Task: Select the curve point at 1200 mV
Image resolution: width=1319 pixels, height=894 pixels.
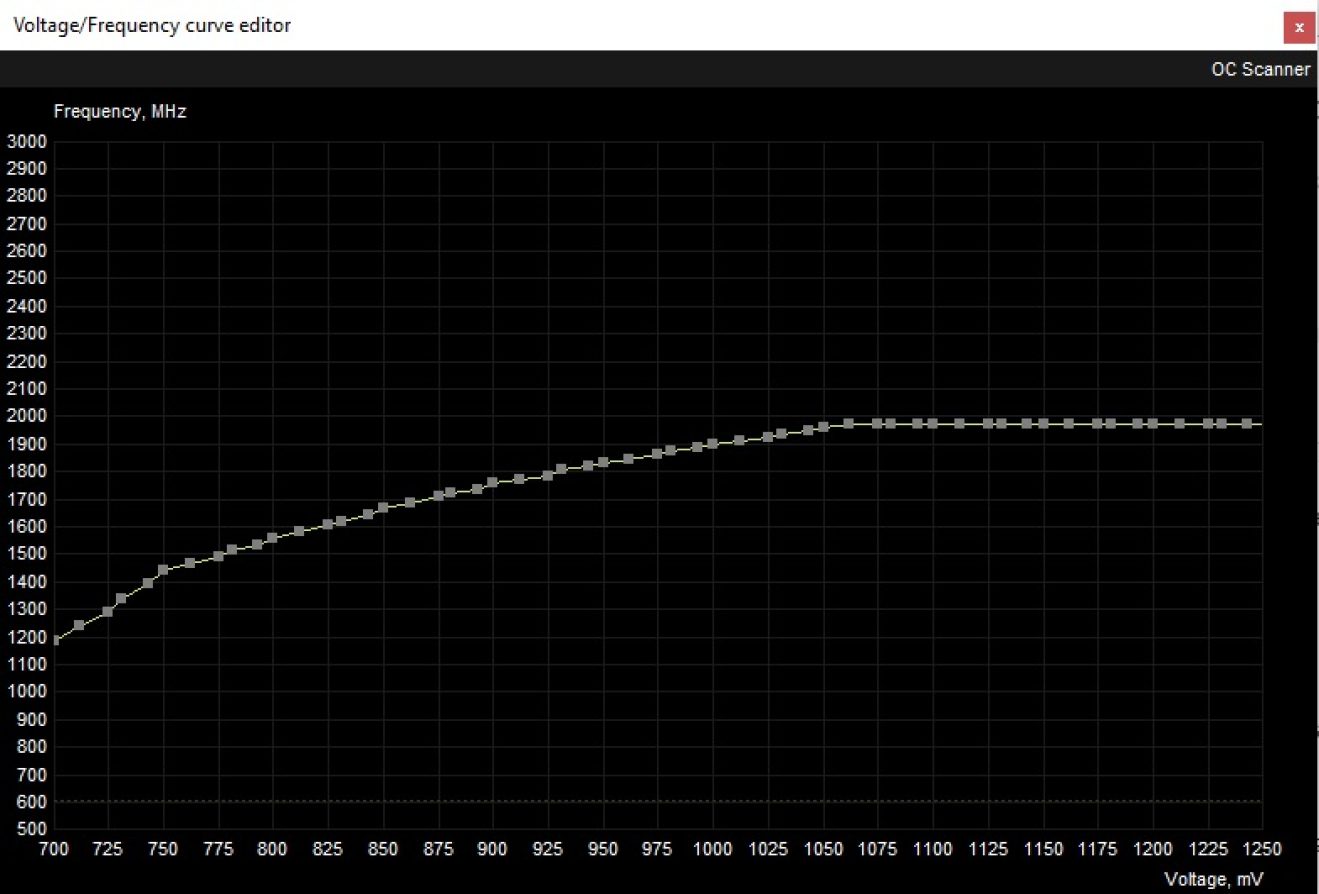Action: (1152, 423)
